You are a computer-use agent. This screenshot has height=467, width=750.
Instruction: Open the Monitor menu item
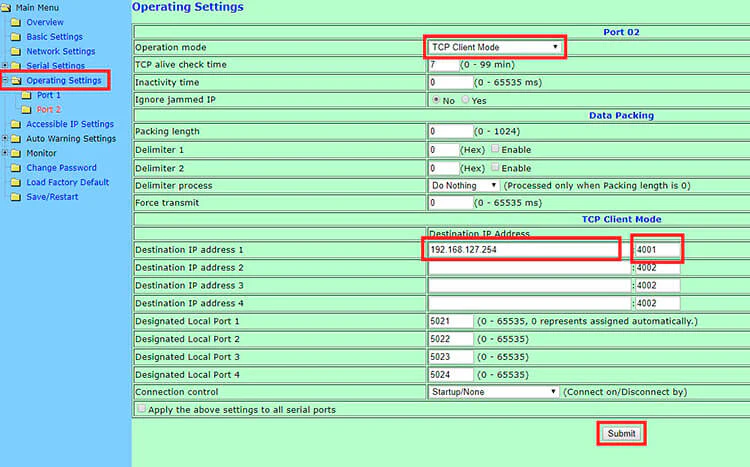41,153
